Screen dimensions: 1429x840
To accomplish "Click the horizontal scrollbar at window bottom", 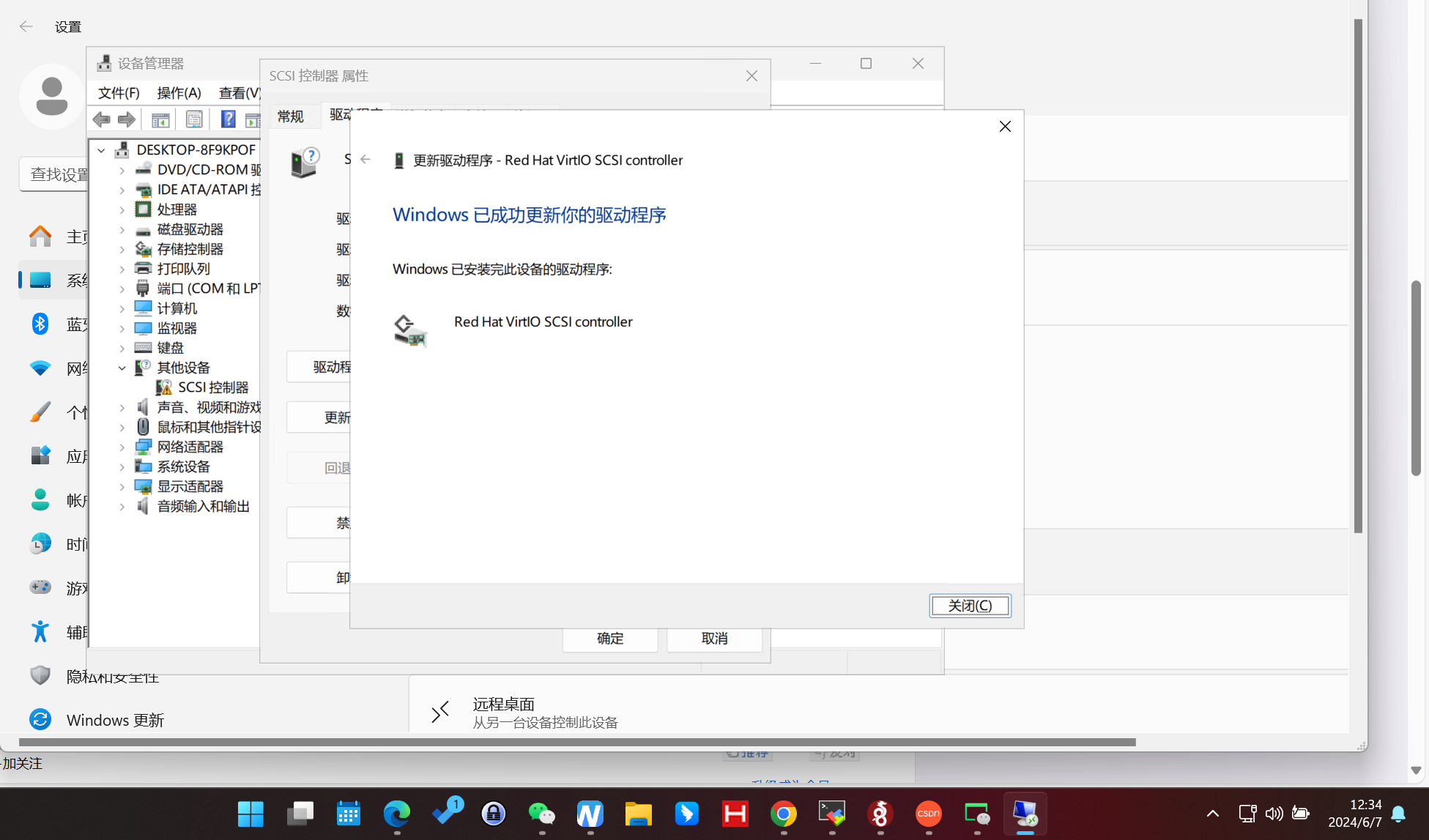I will coord(577,742).
